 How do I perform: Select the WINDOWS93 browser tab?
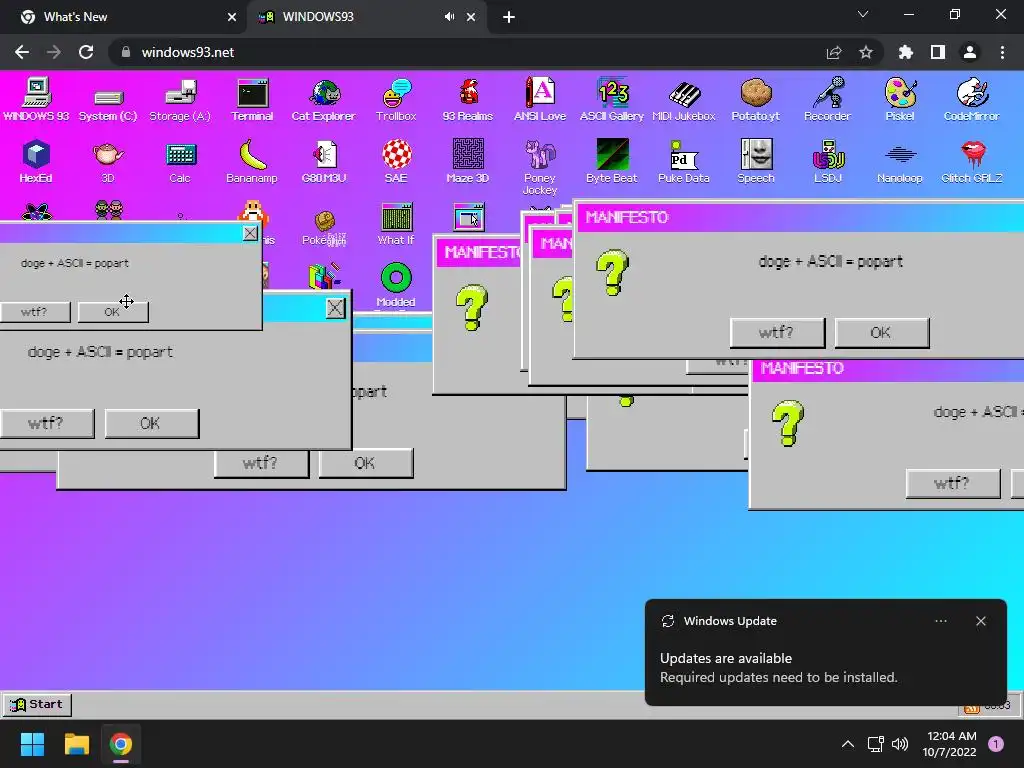366,17
